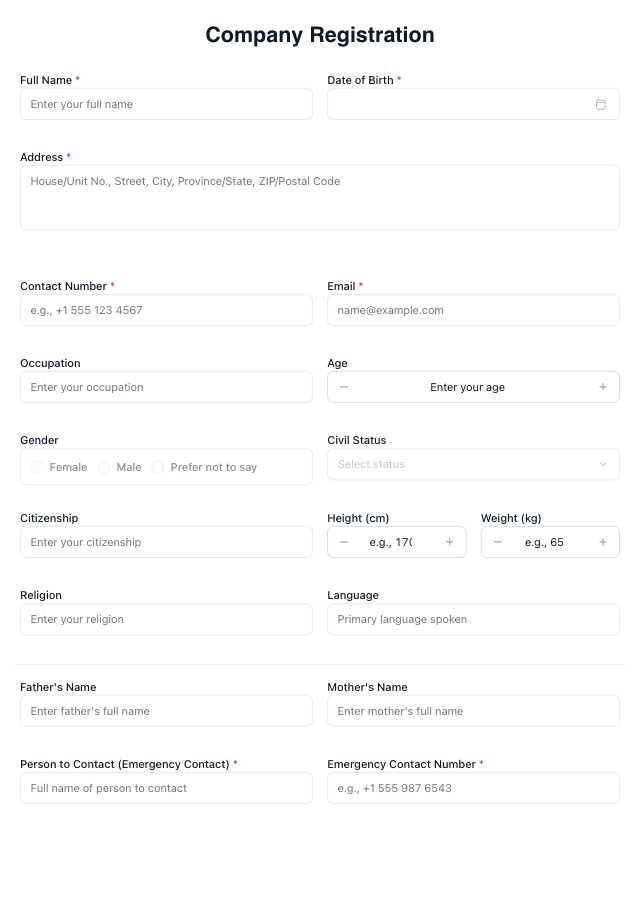This screenshot has height=904, width=640.
Task: Increase Height with the plus icon
Action: pos(449,542)
